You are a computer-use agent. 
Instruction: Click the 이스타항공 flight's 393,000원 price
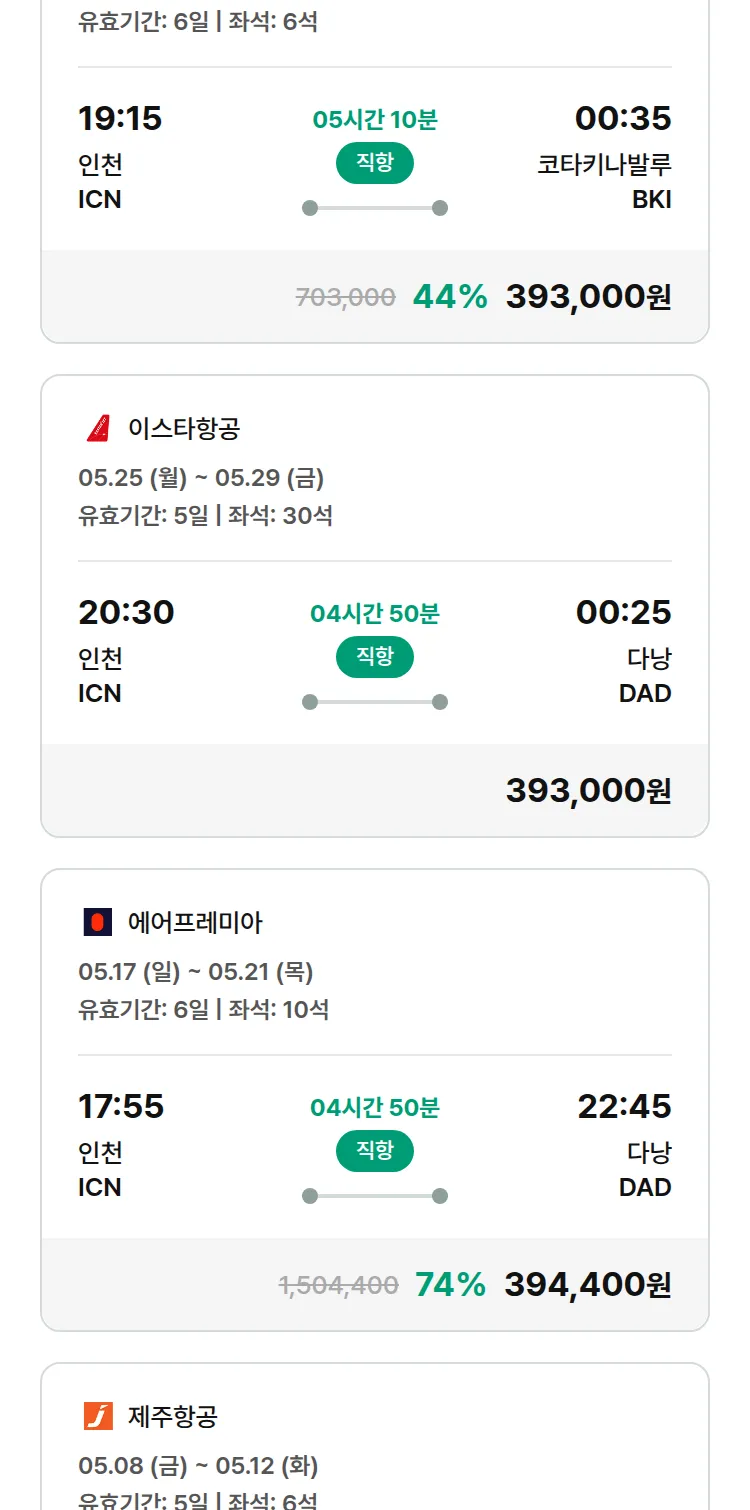(x=588, y=791)
